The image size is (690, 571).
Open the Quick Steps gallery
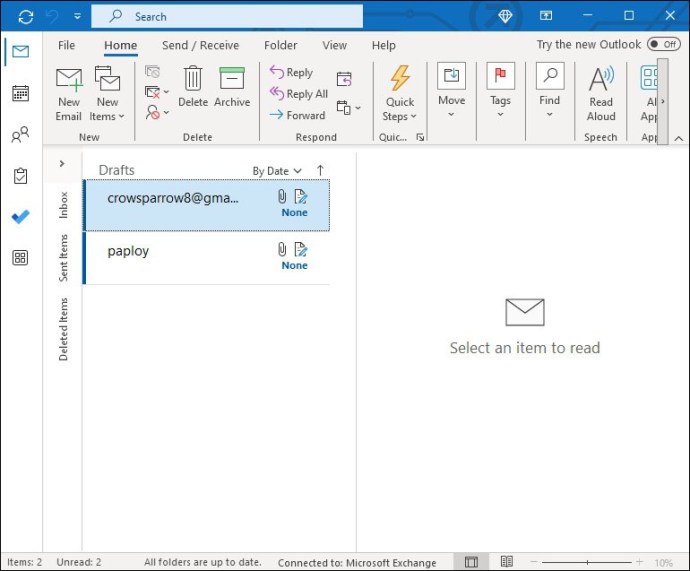(x=400, y=94)
